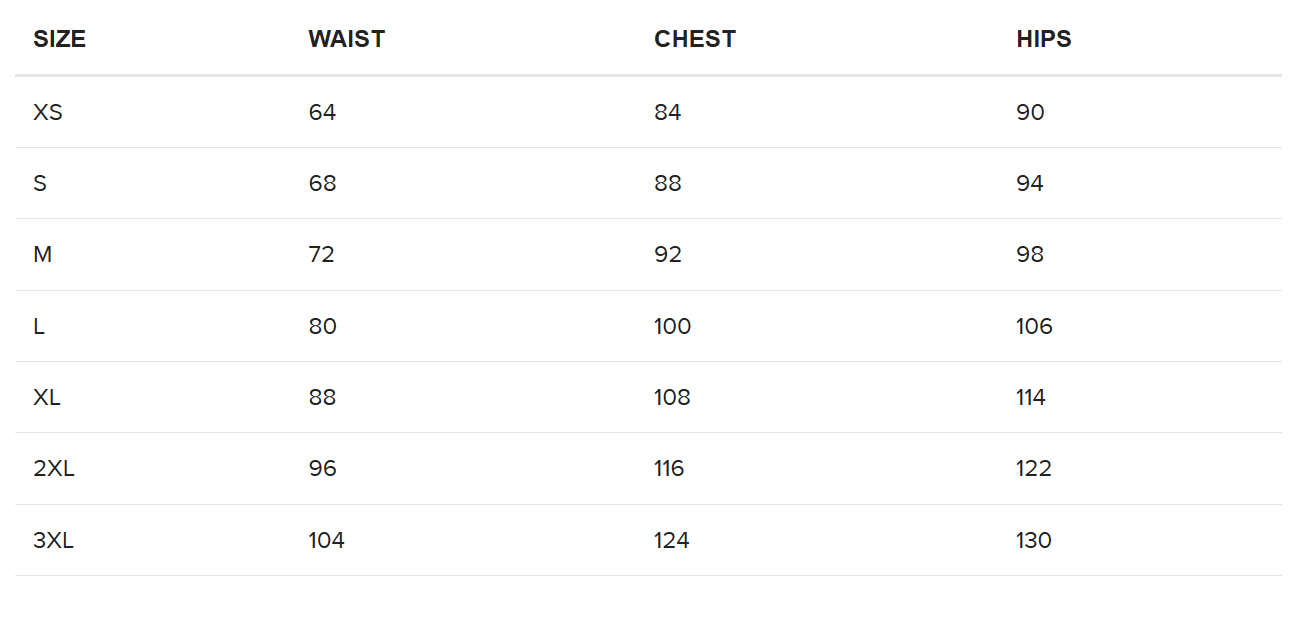Click the SIZE column header

point(59,39)
